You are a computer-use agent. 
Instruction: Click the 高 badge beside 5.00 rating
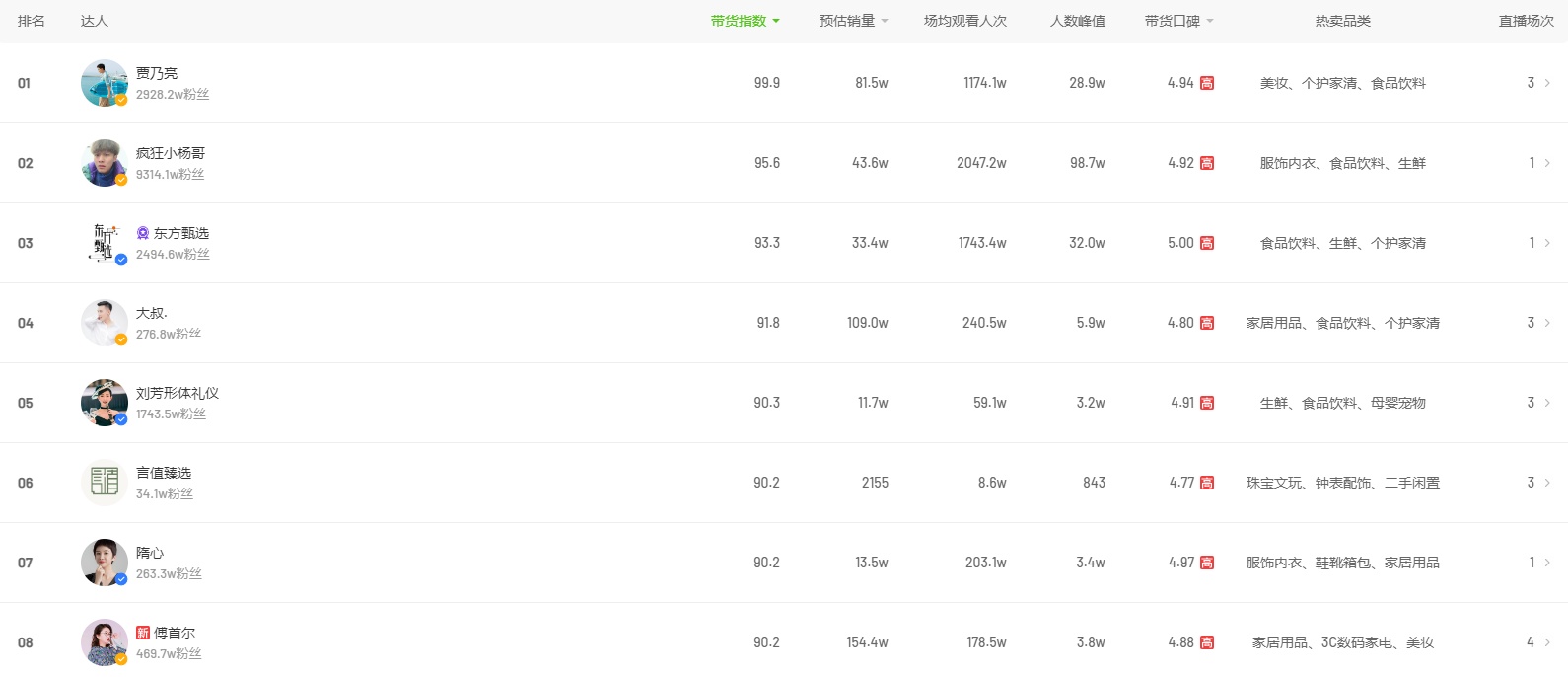[x=1207, y=243]
